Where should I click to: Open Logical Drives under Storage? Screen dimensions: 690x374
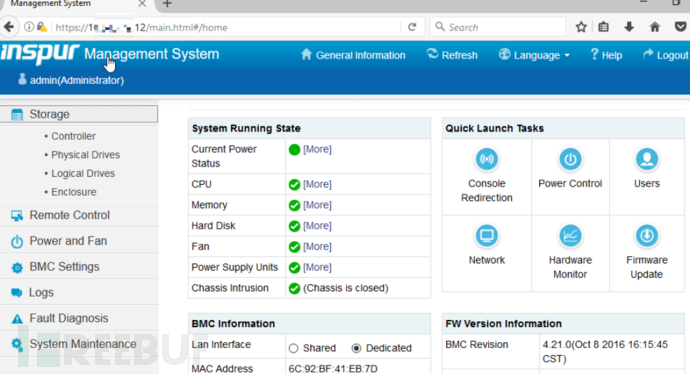(x=83, y=173)
